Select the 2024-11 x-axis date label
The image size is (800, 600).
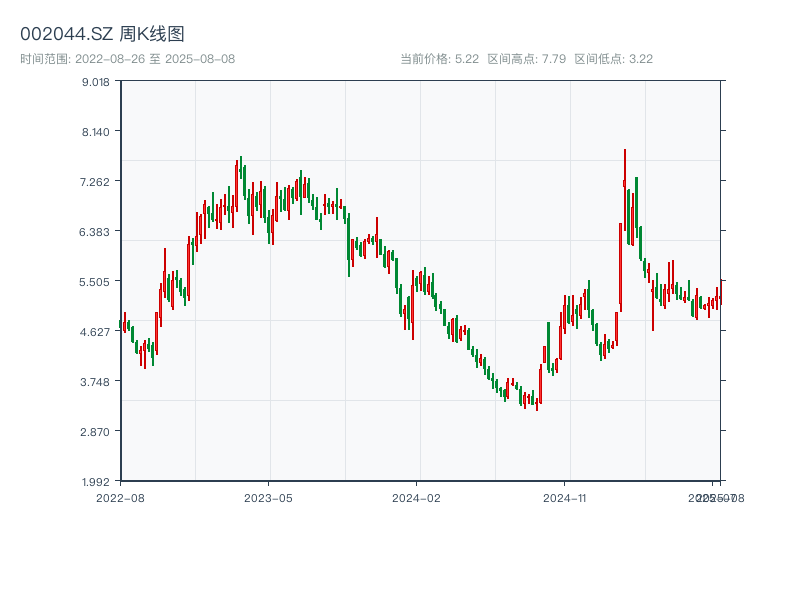[565, 497]
